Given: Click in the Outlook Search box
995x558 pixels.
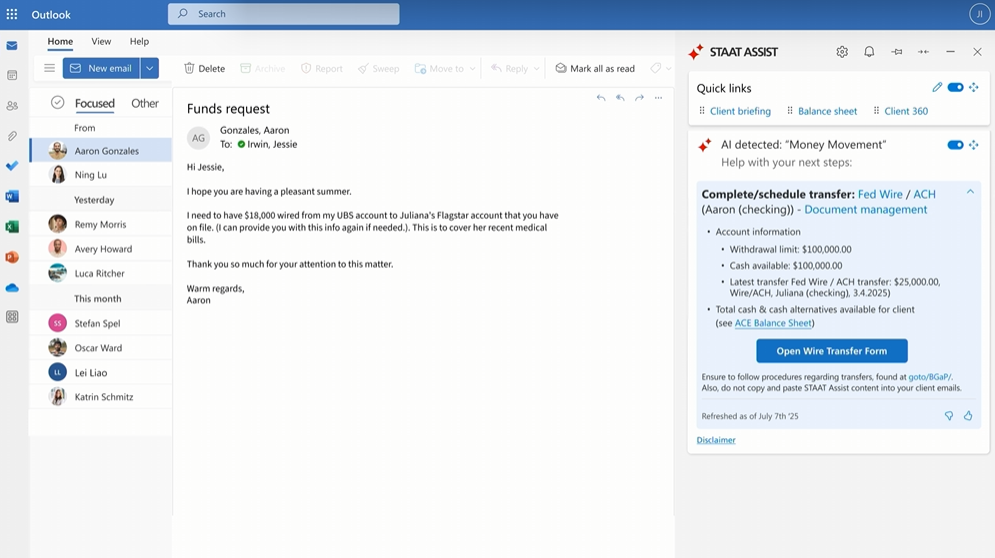Looking at the screenshot, I should 284,14.
